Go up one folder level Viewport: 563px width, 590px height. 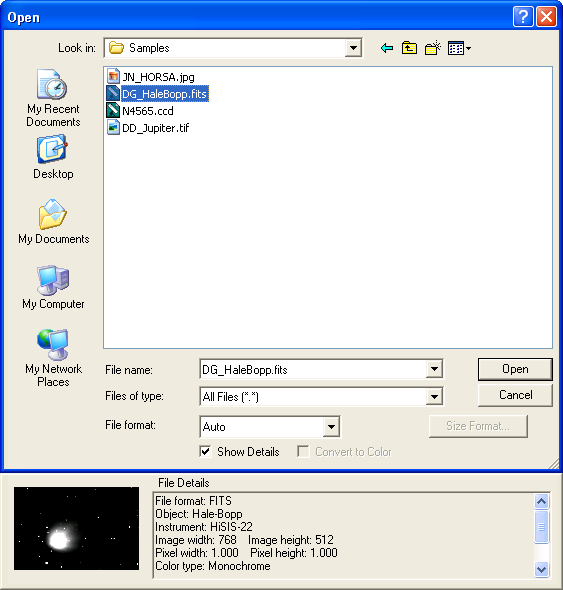click(x=409, y=48)
